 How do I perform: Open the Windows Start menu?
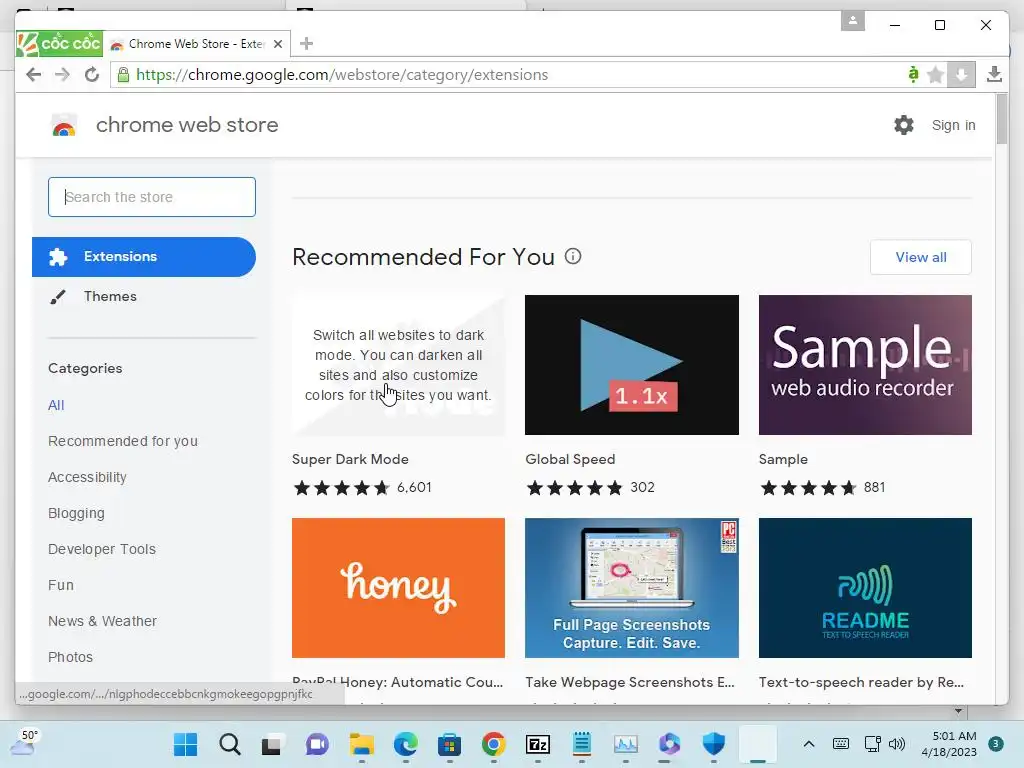click(x=185, y=744)
